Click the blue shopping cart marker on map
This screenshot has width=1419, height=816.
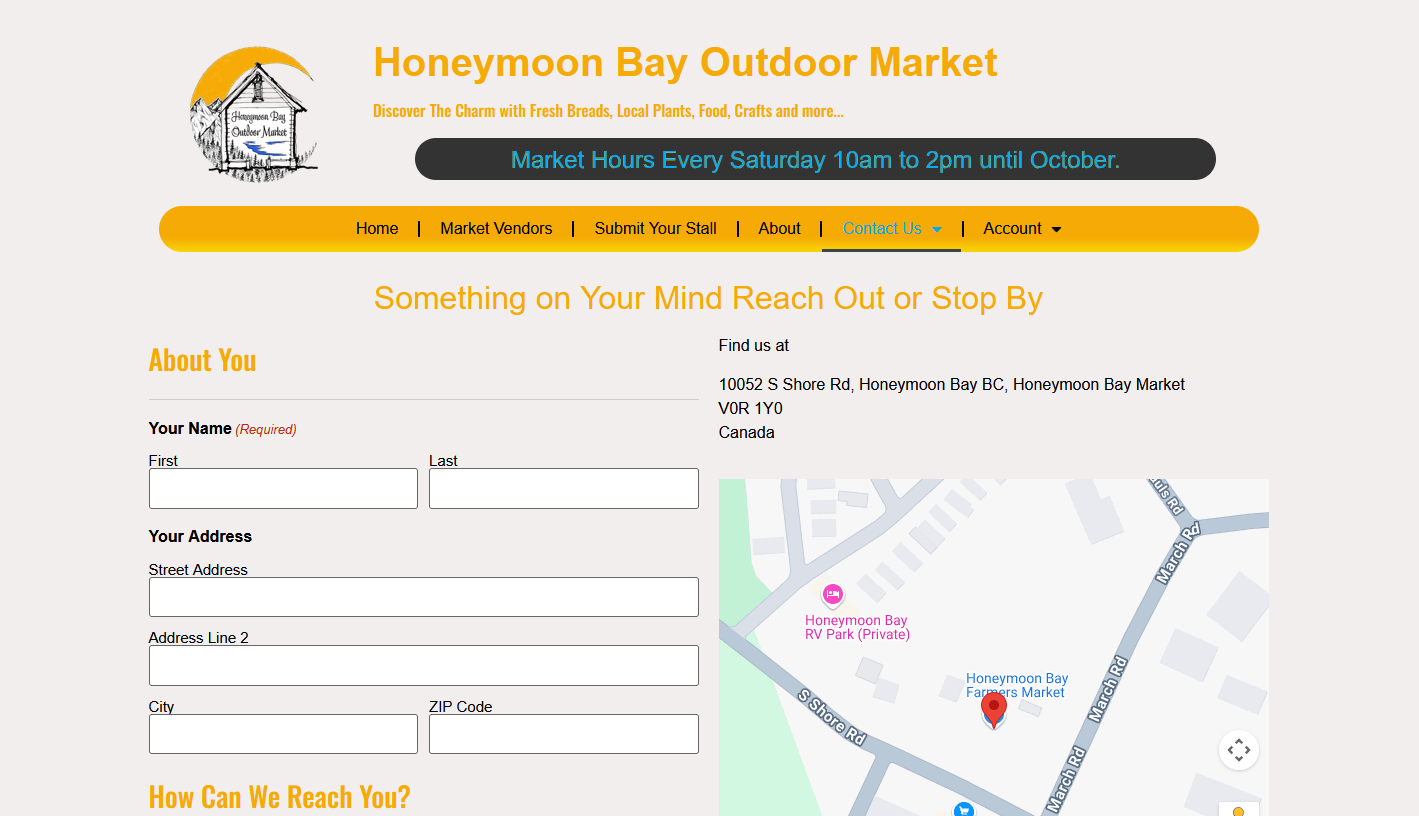point(964,808)
